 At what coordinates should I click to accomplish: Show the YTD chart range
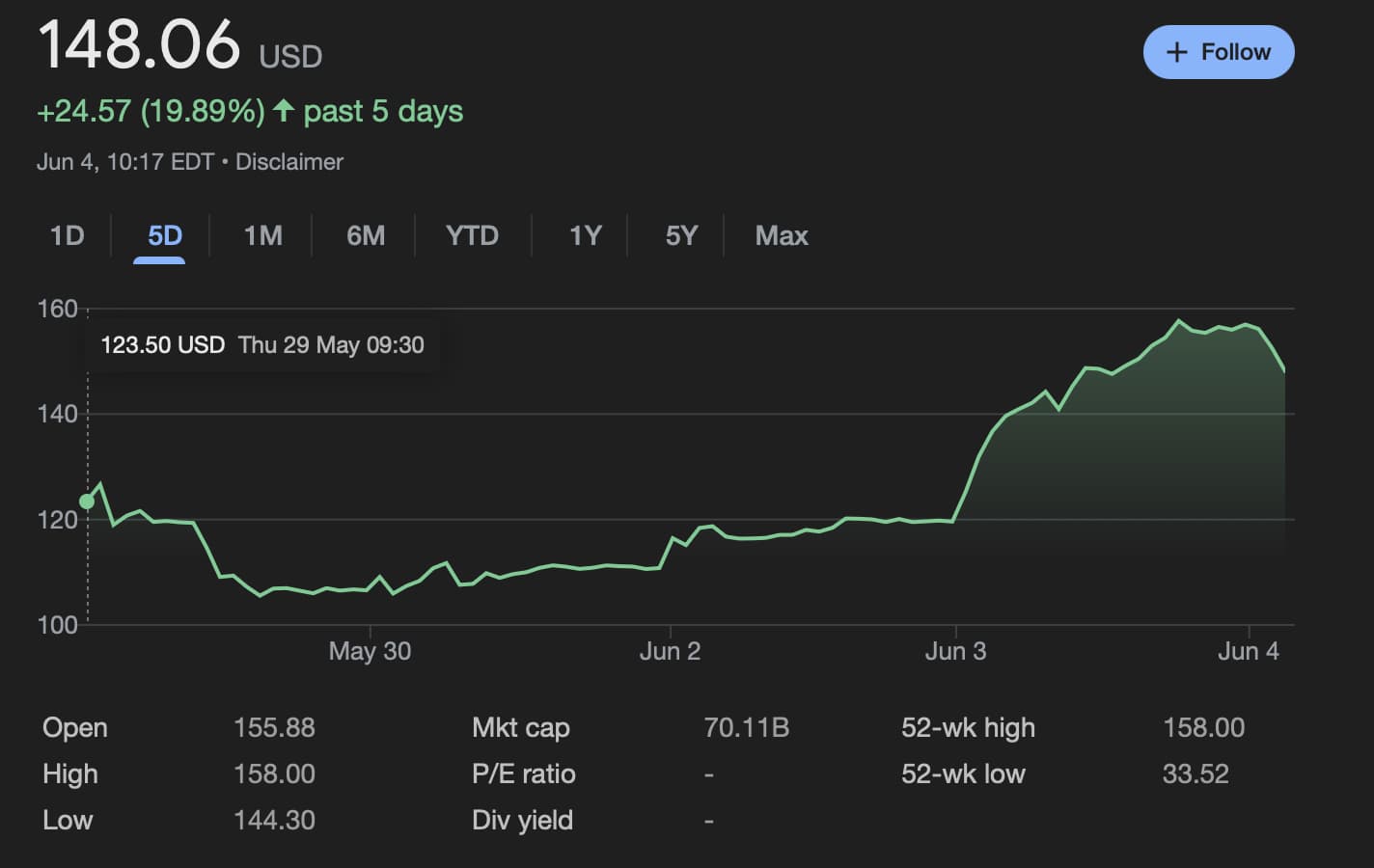click(472, 235)
